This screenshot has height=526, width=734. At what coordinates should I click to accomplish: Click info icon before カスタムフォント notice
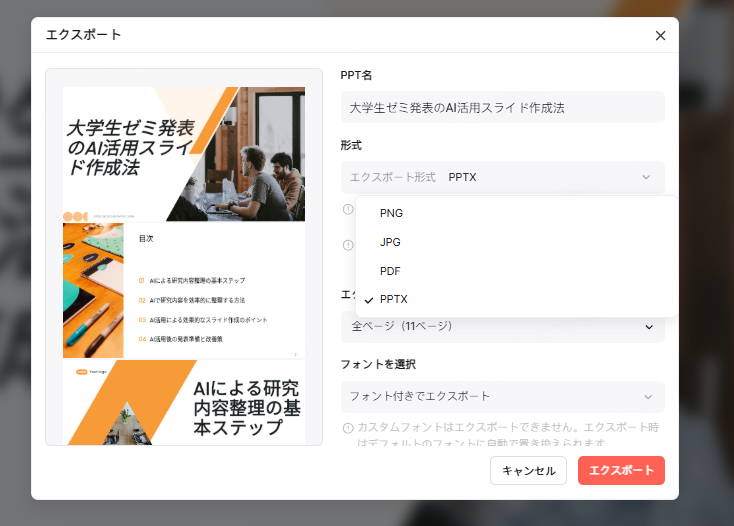pos(348,428)
